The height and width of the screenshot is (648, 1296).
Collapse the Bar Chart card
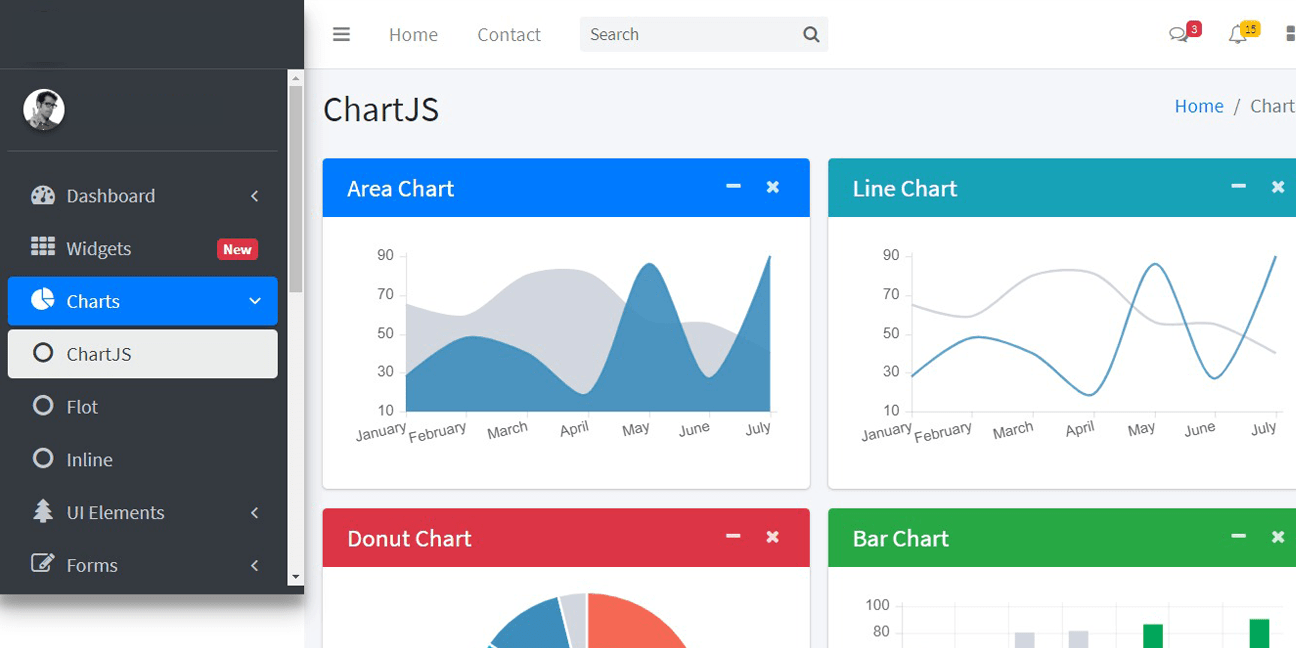click(1239, 536)
